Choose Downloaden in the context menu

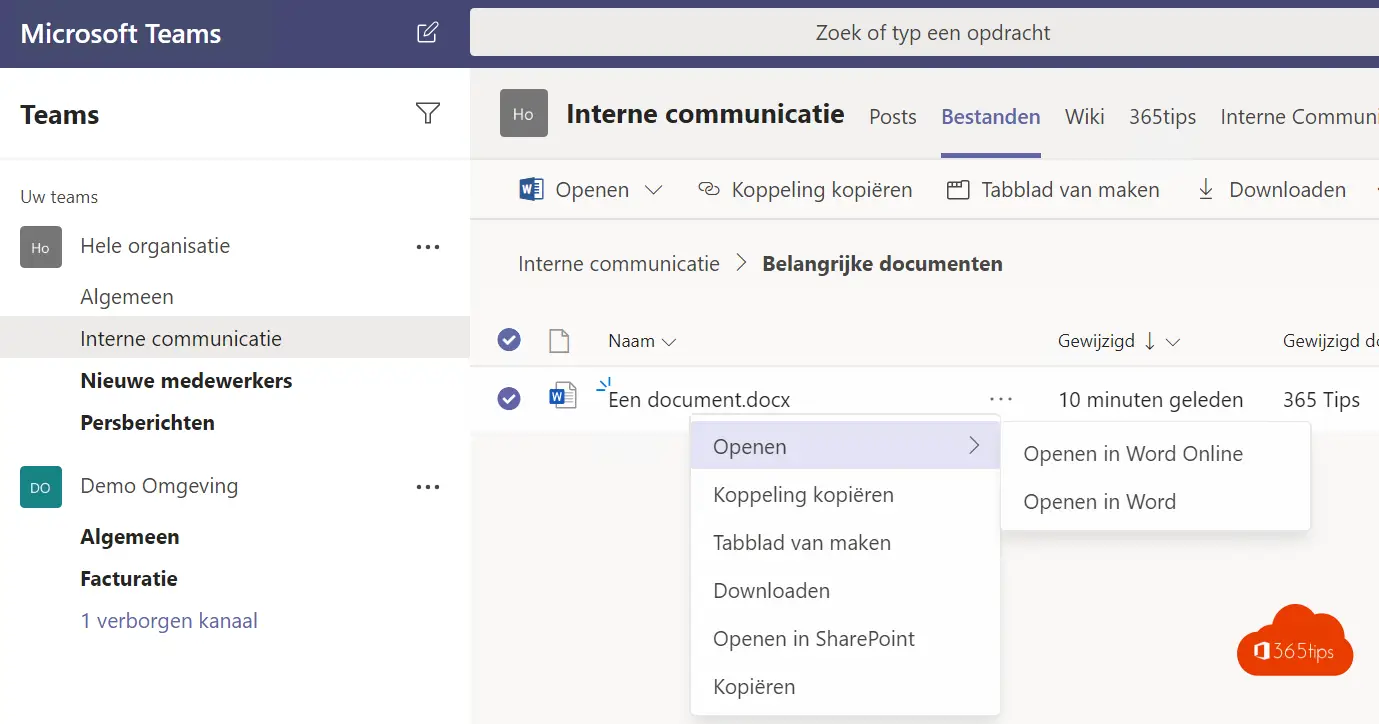point(845,591)
